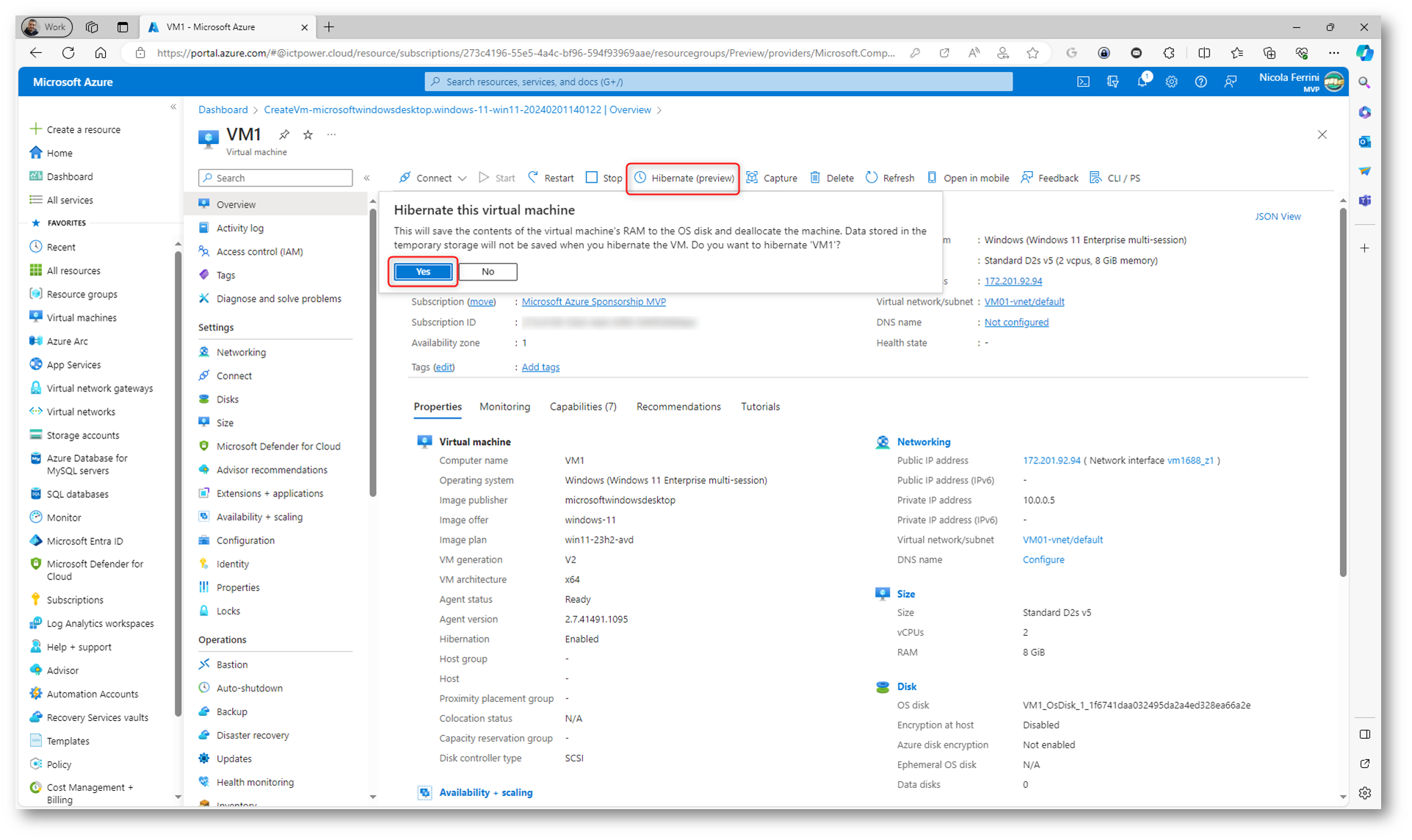Add VM1 to favorites with star icon
Image resolution: width=1412 pixels, height=840 pixels.
[x=308, y=134]
